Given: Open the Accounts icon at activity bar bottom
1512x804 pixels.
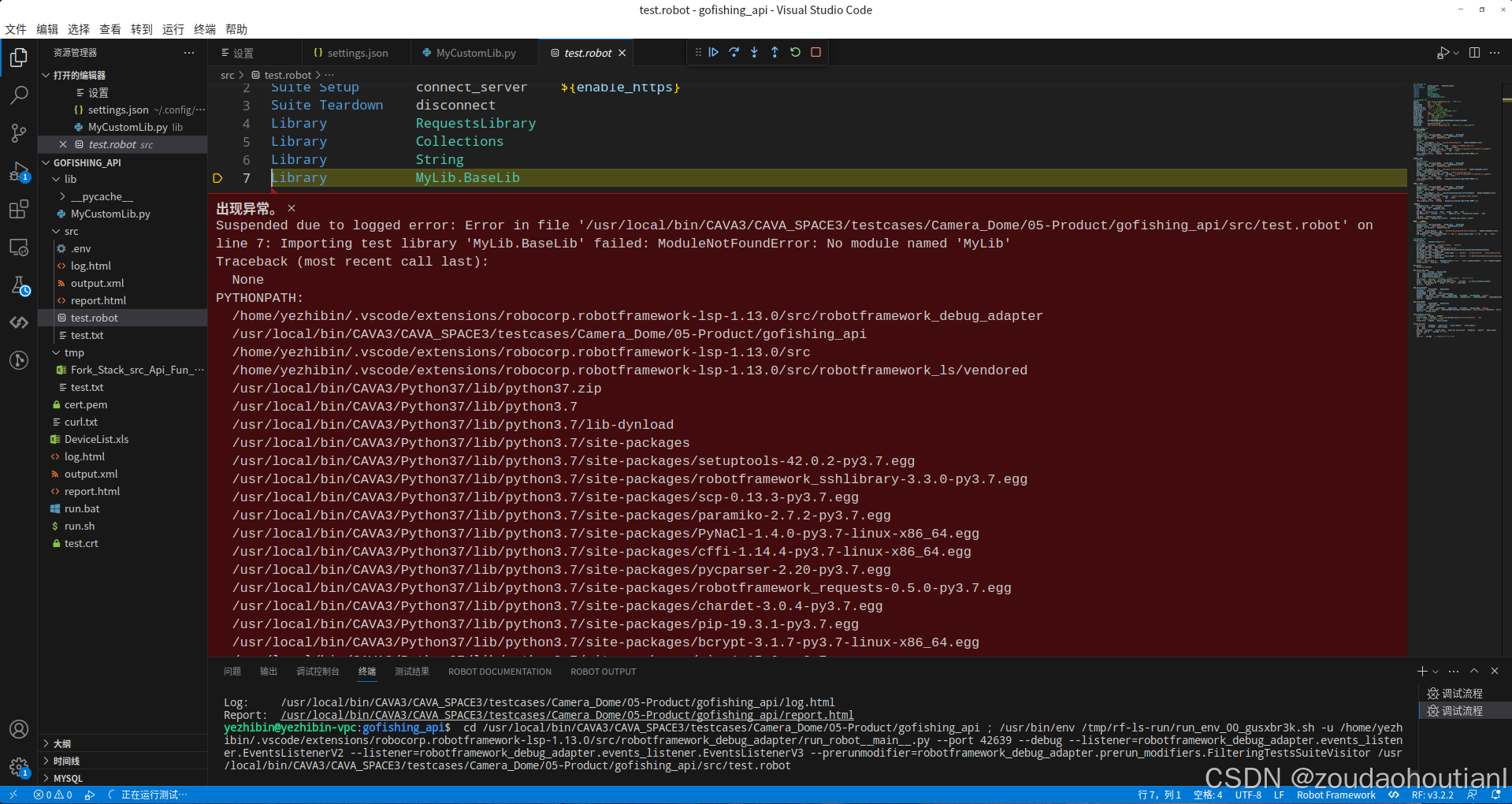Looking at the screenshot, I should (x=18, y=729).
